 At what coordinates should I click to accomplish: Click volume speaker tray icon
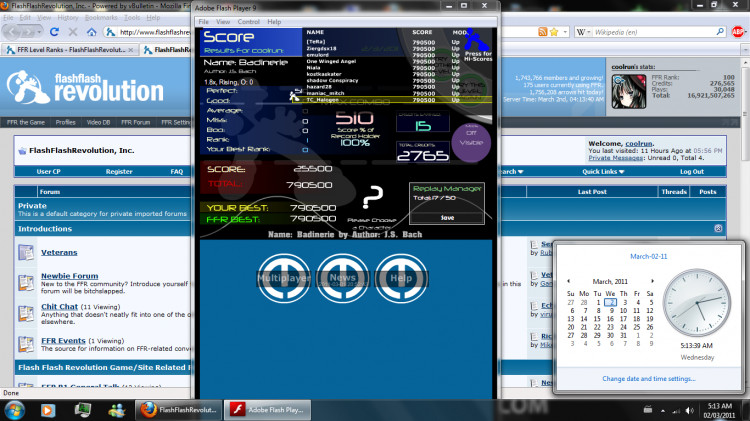(x=689, y=410)
